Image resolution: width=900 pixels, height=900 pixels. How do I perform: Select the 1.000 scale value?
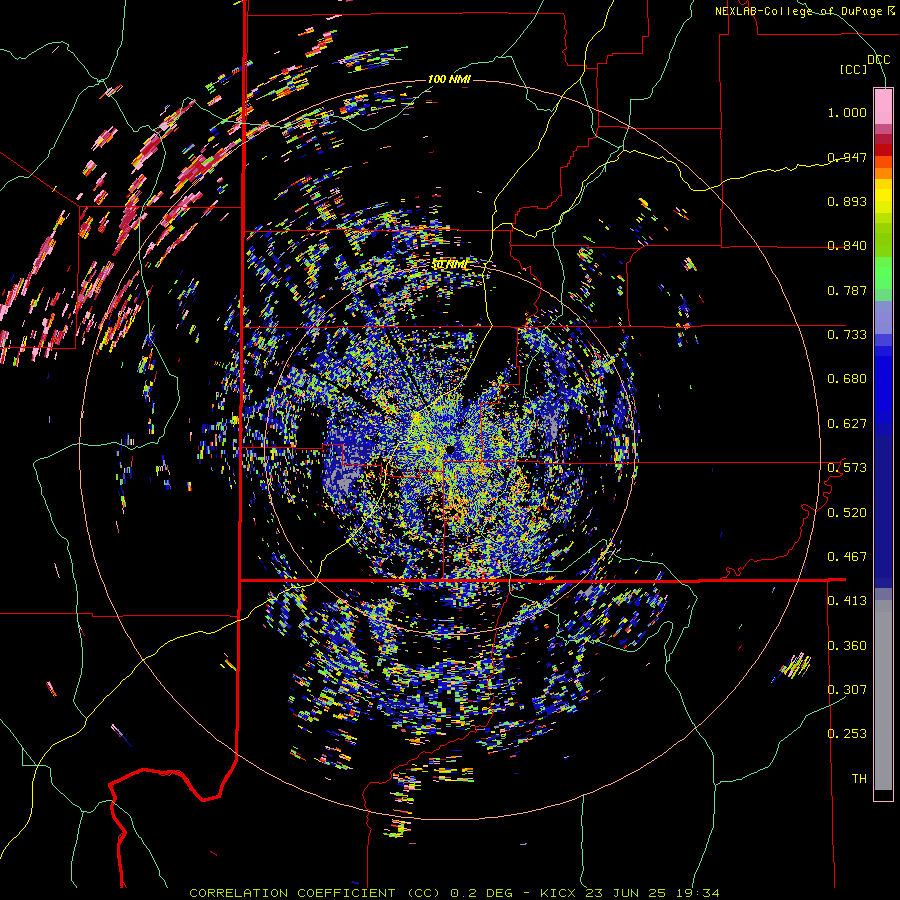click(x=847, y=112)
